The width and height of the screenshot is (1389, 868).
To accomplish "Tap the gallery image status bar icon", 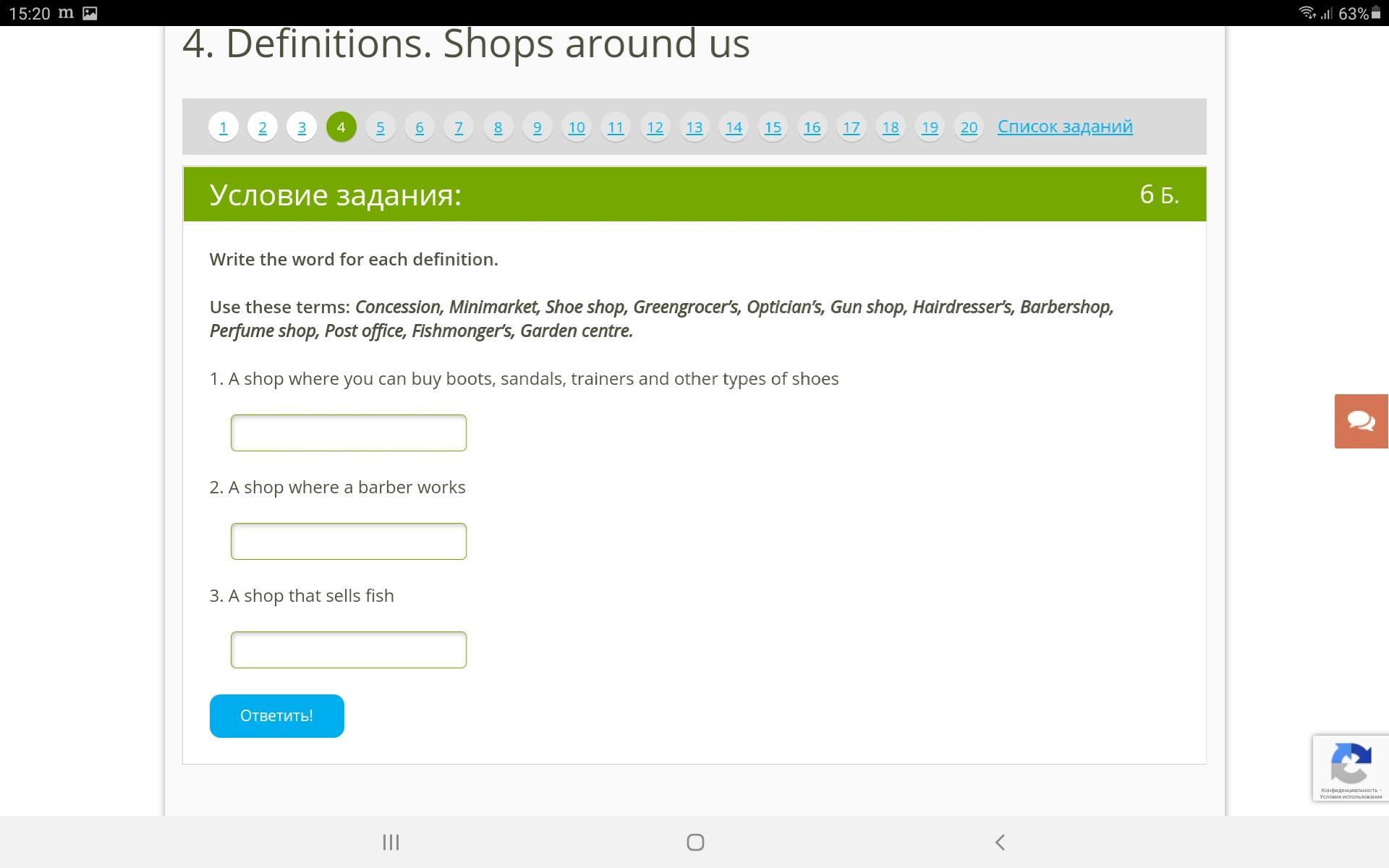I will (x=90, y=13).
